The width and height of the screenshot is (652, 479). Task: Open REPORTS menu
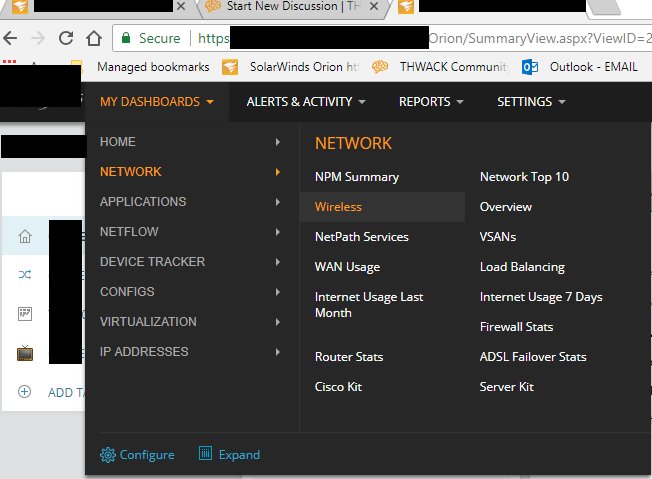coord(431,102)
